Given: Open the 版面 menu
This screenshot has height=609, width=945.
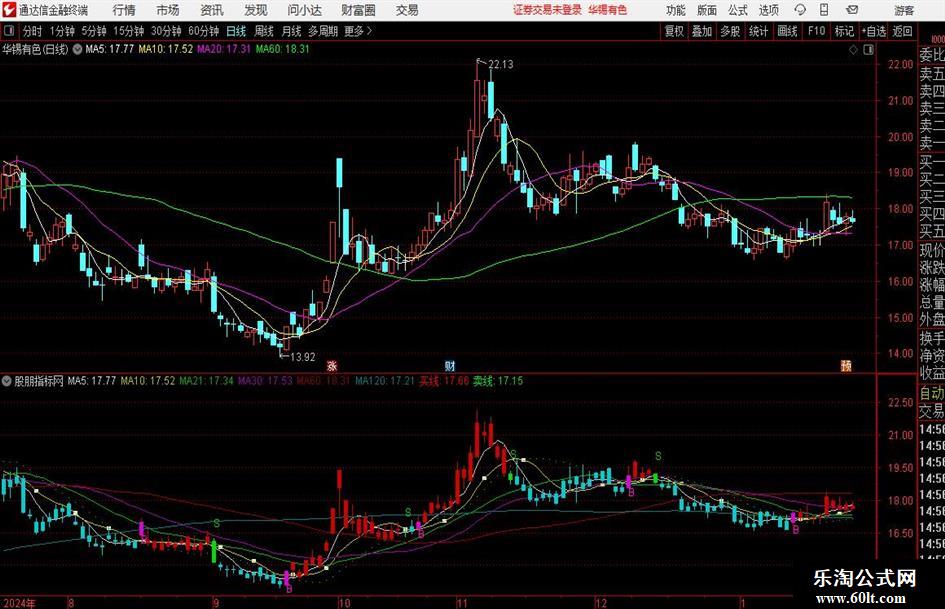Looking at the screenshot, I should (x=707, y=10).
